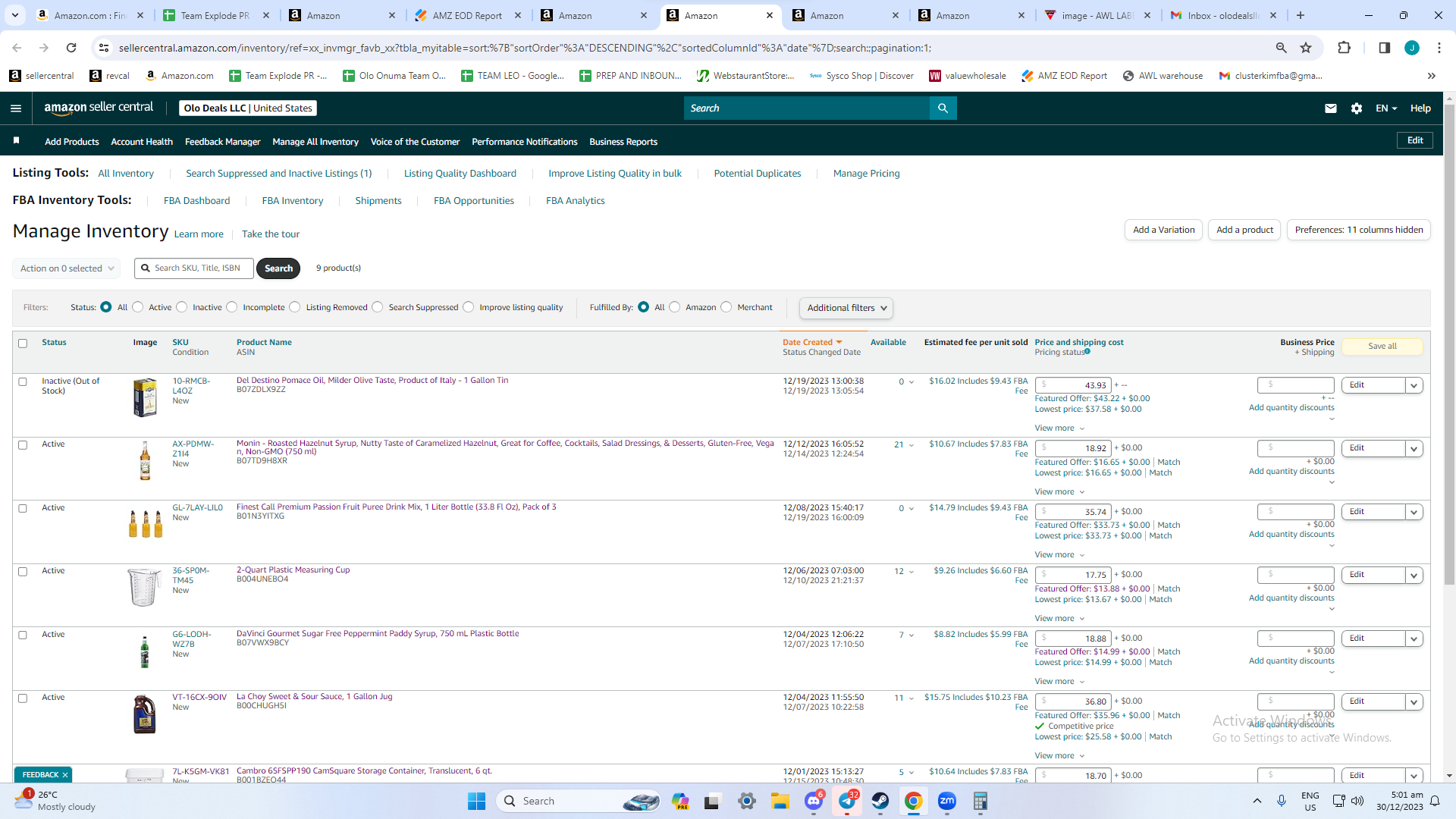Open the Manage Pricing link
Screen dimensions: 1456x819
click(867, 174)
